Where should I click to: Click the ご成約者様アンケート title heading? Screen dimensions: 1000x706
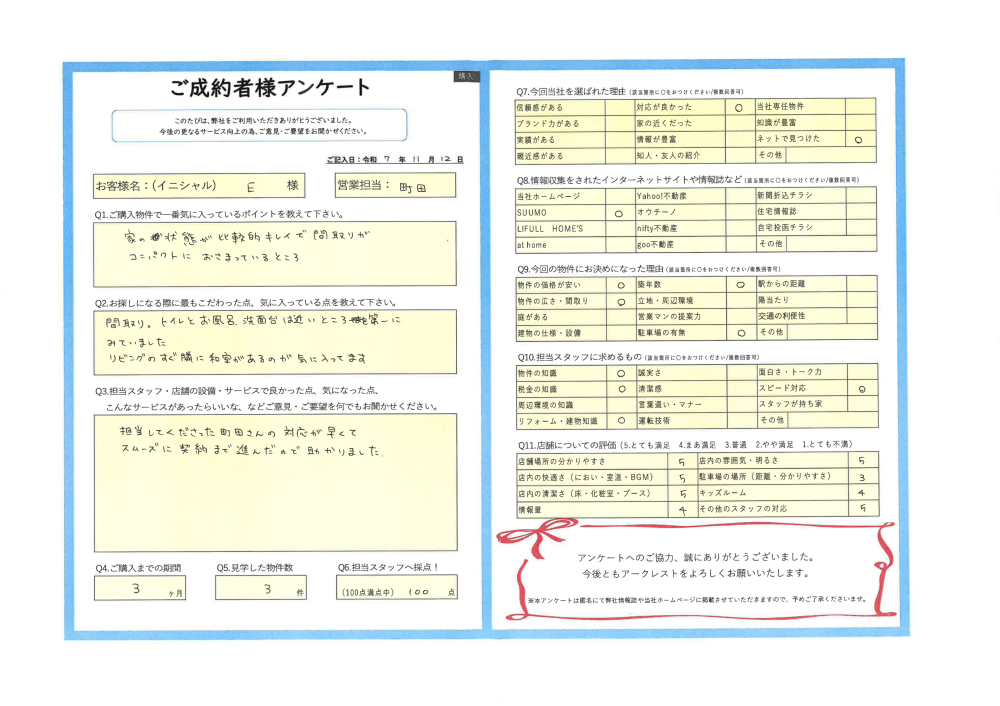(x=270, y=88)
